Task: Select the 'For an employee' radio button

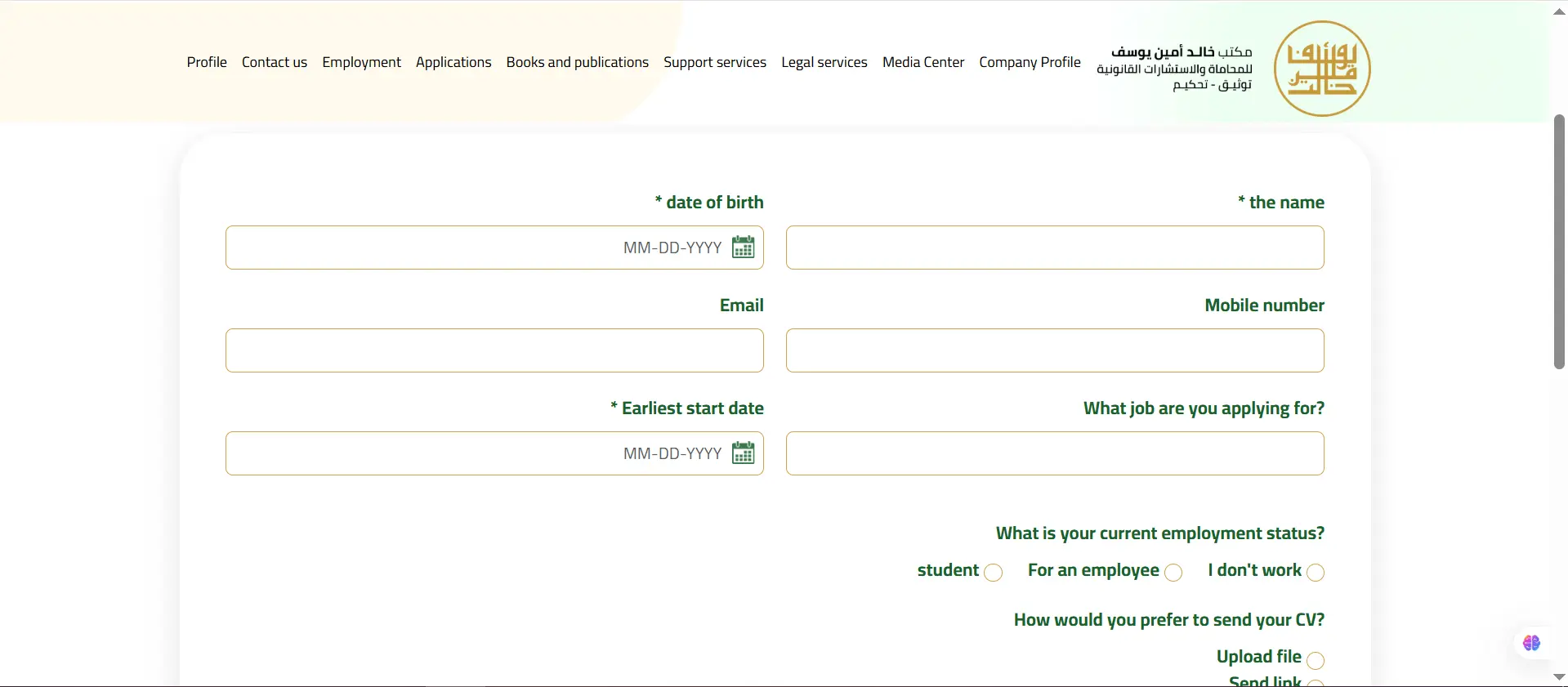Action: tap(1173, 572)
